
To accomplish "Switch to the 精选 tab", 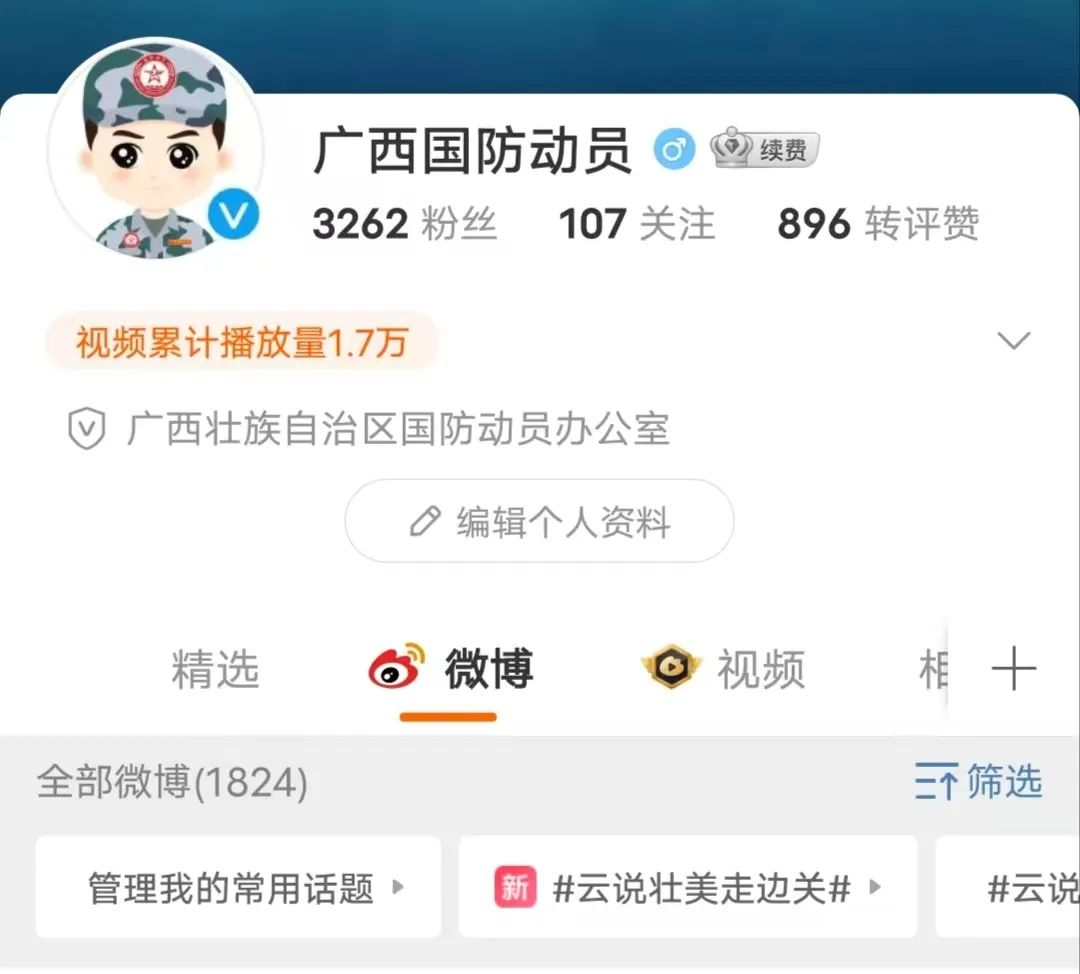I will pyautogui.click(x=215, y=669).
